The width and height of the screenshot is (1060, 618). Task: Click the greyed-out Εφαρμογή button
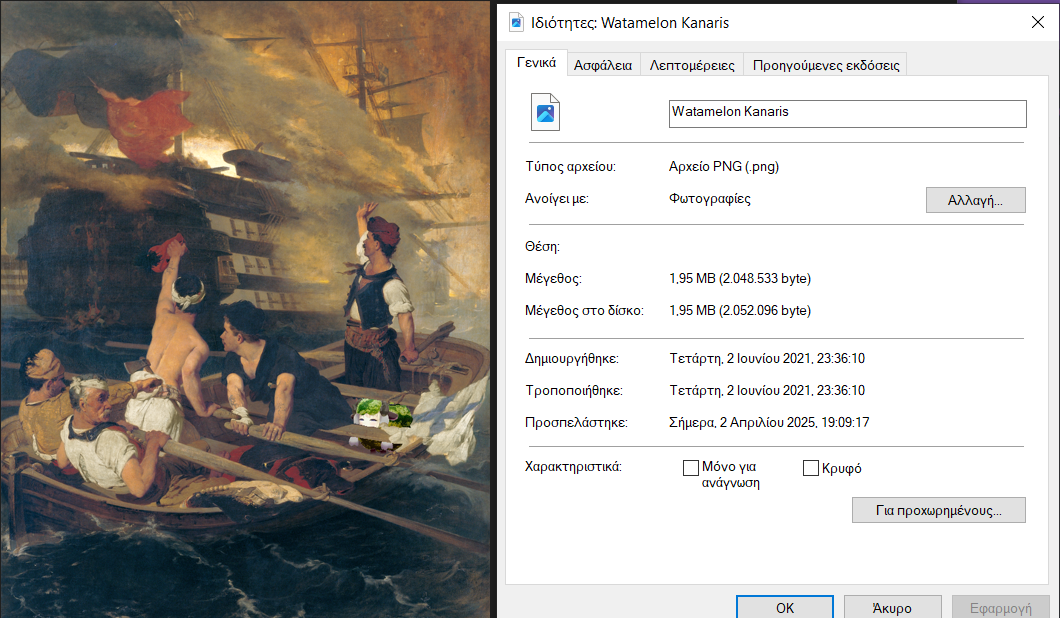[x=1001, y=608]
